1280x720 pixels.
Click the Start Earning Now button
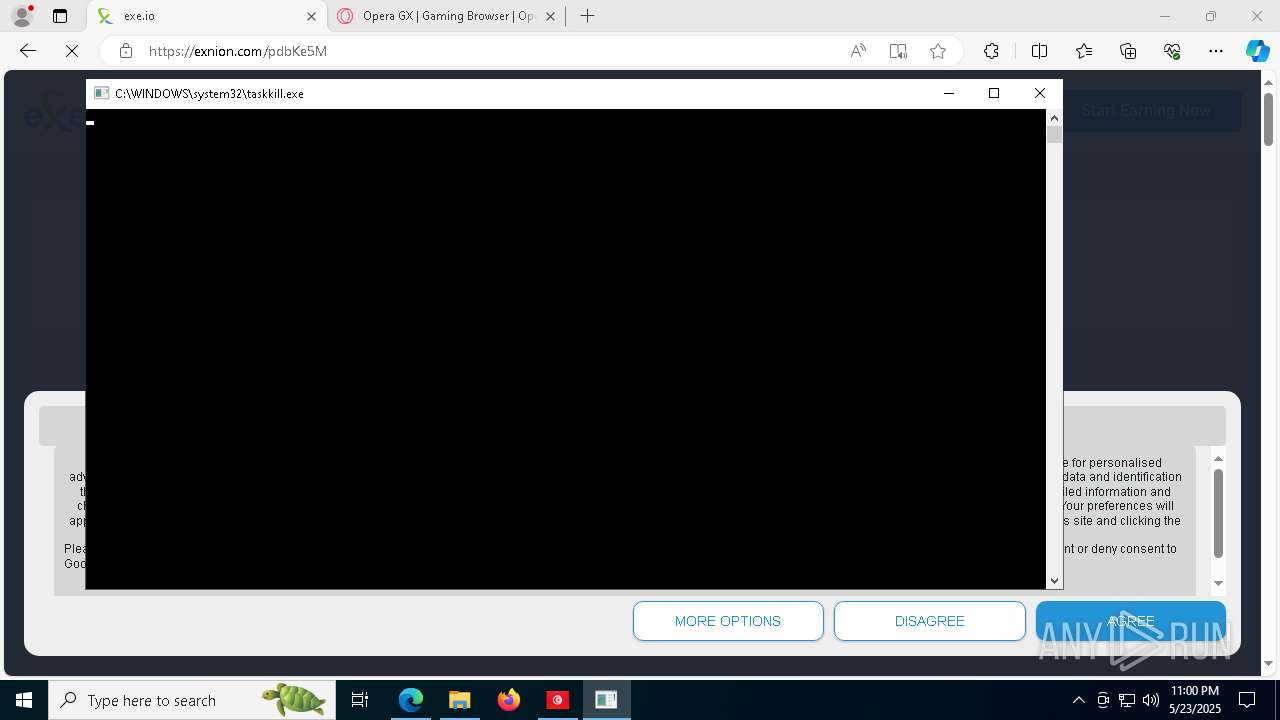[1146, 111]
